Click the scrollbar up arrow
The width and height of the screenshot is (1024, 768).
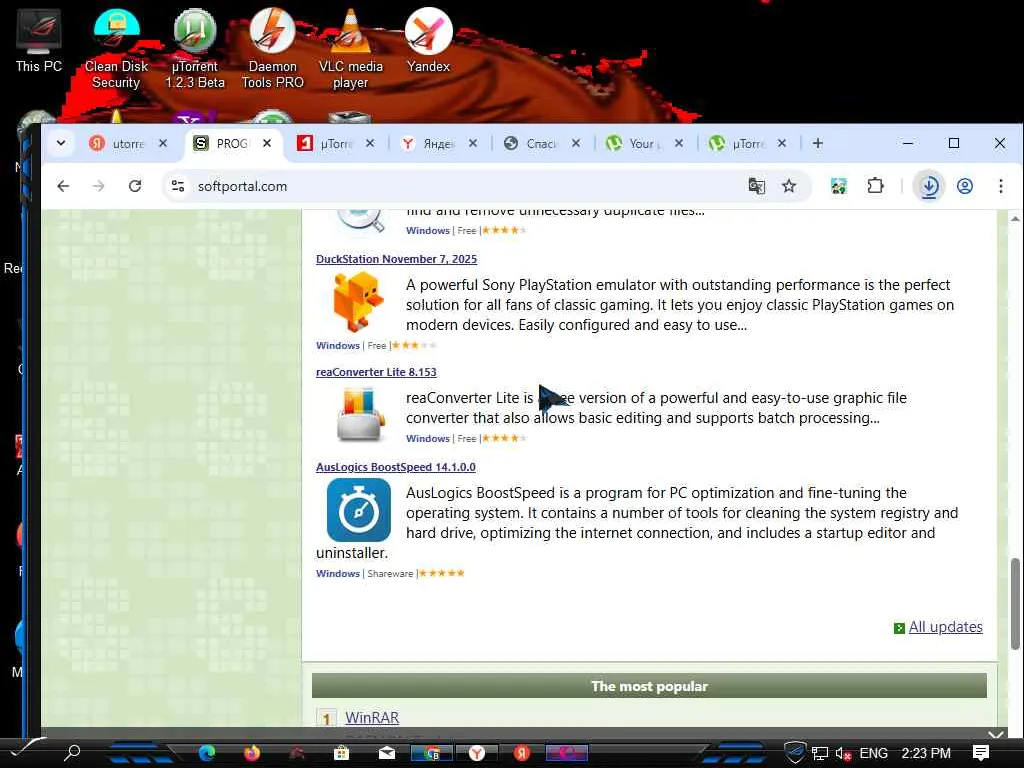(1015, 219)
